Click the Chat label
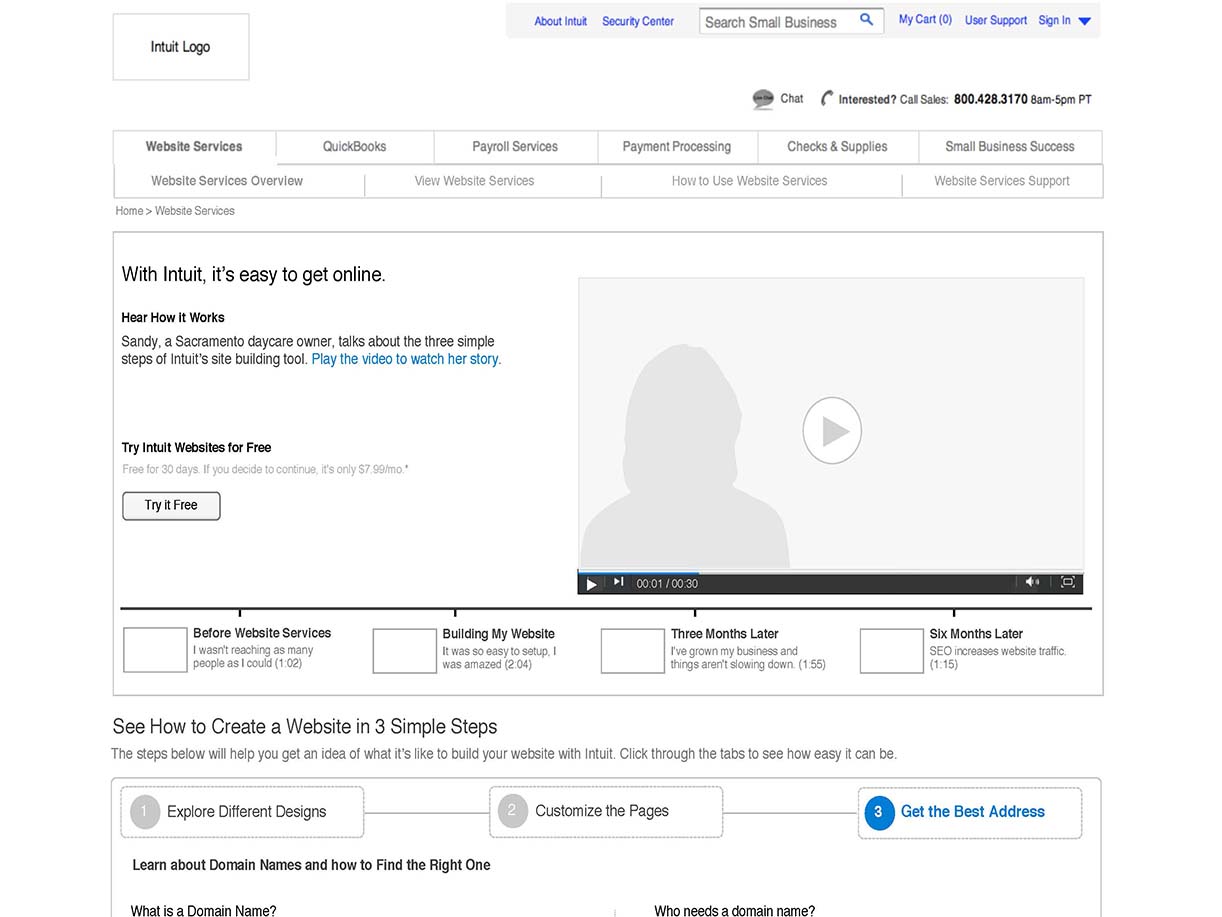The height and width of the screenshot is (917, 1222). click(x=792, y=98)
